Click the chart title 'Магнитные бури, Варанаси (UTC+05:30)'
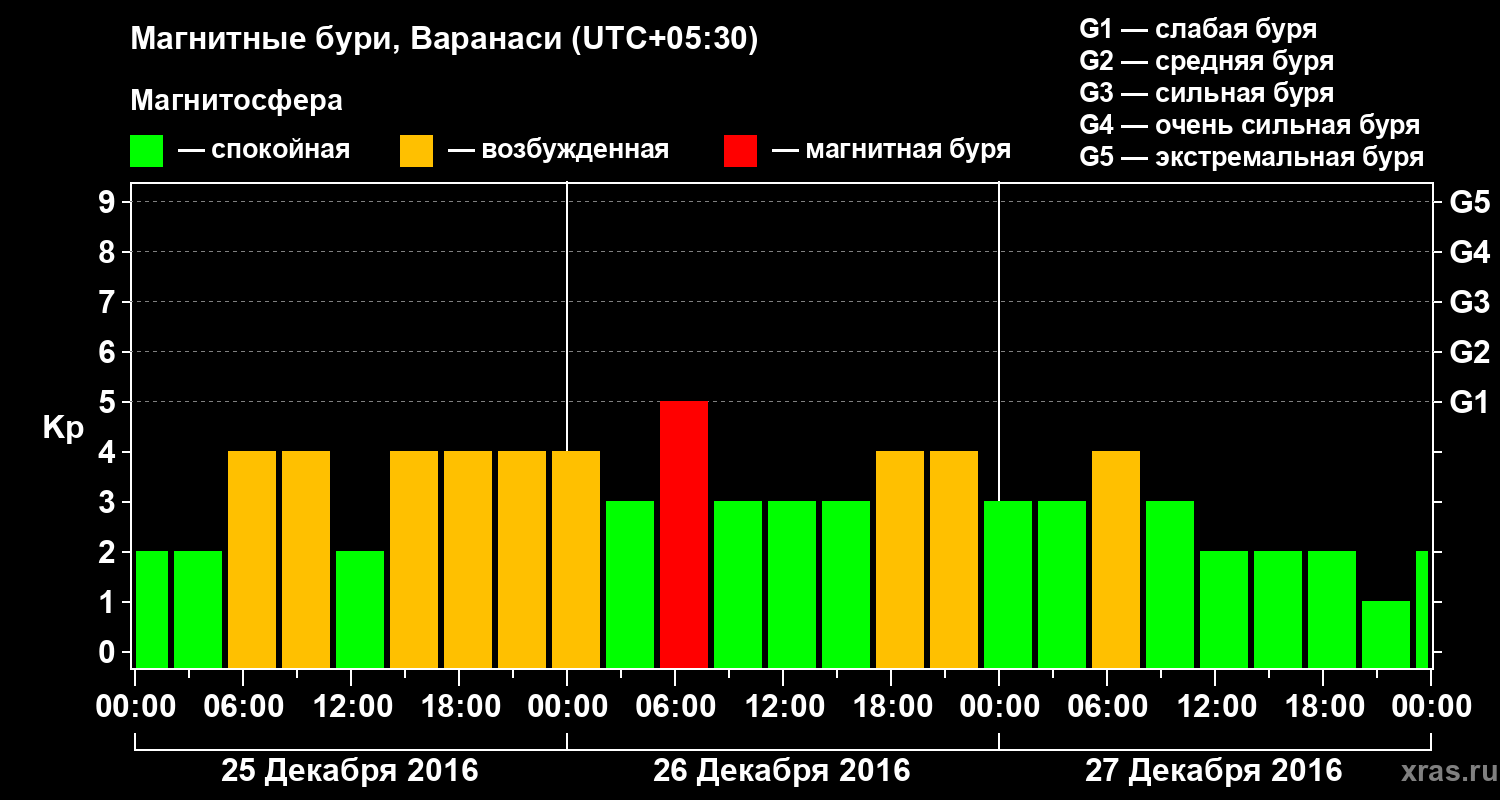 (444, 40)
